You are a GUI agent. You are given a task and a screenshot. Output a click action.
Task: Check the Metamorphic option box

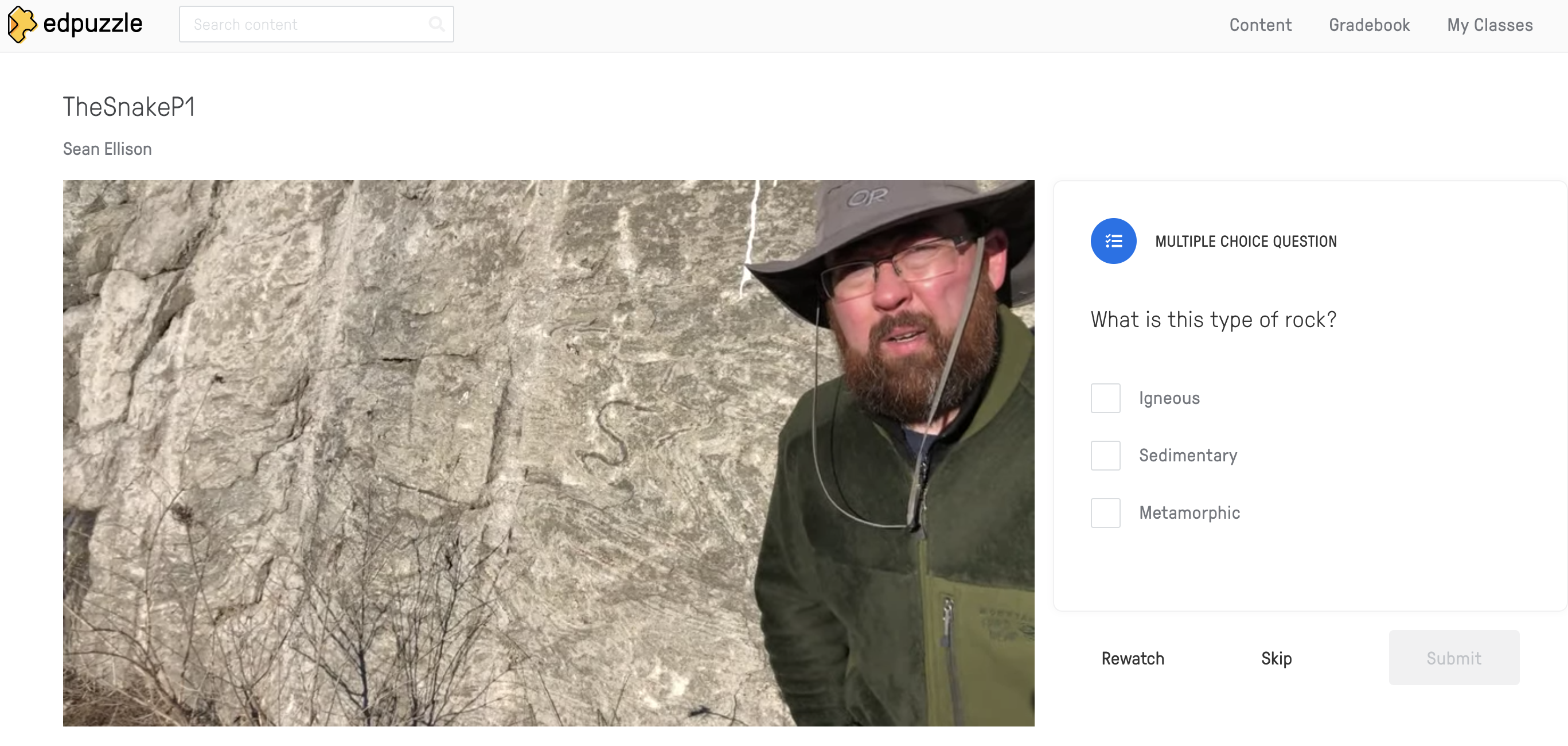[x=1105, y=513]
